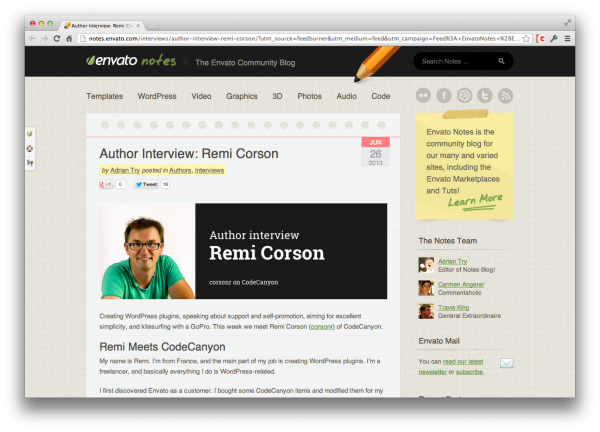Click Carmen Angerer's avatar thumbnail
The height and width of the screenshot is (432, 600).
[426, 288]
